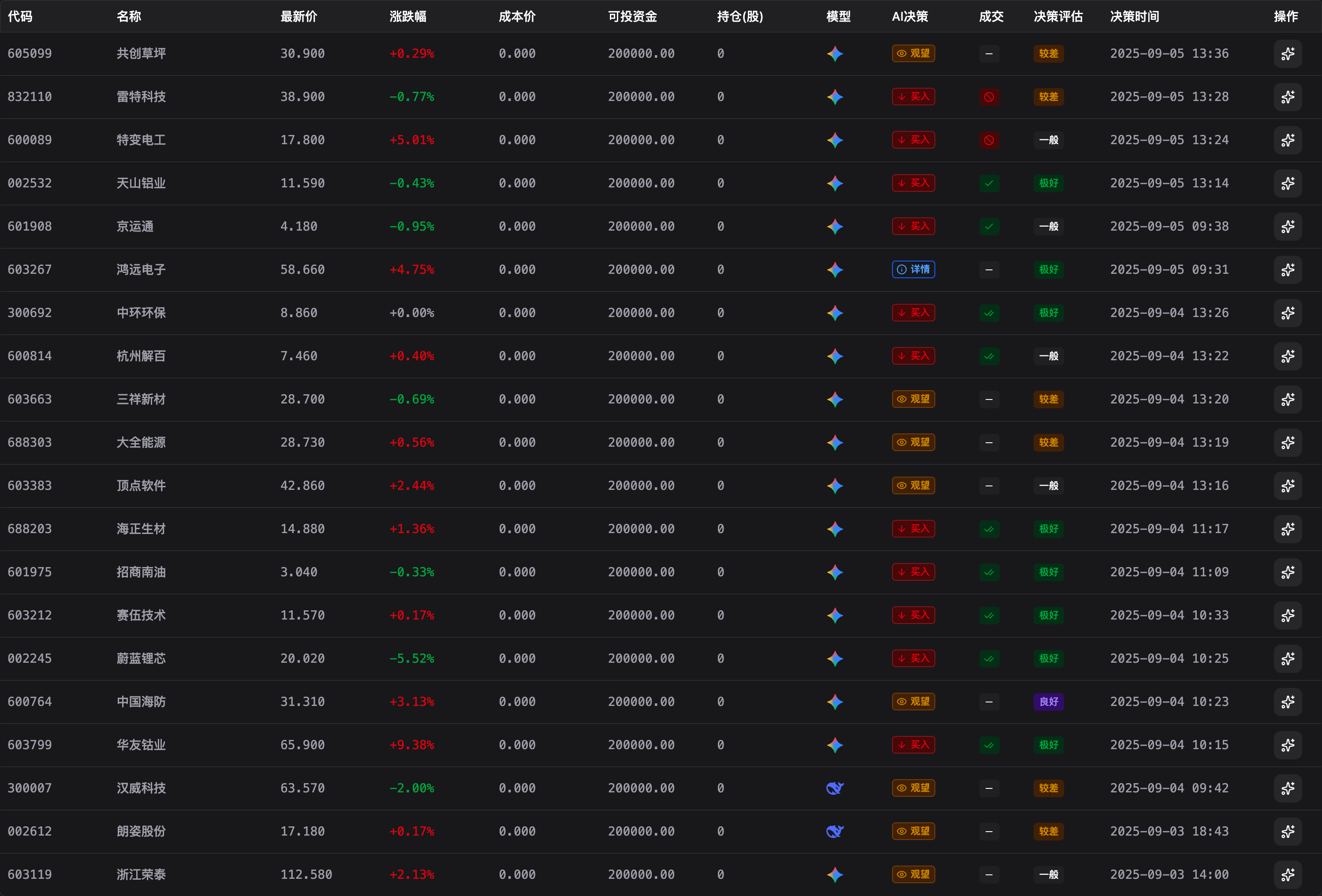1322x896 pixels.
Task: Click the 极好 badge for 海正生材
Action: point(1048,529)
